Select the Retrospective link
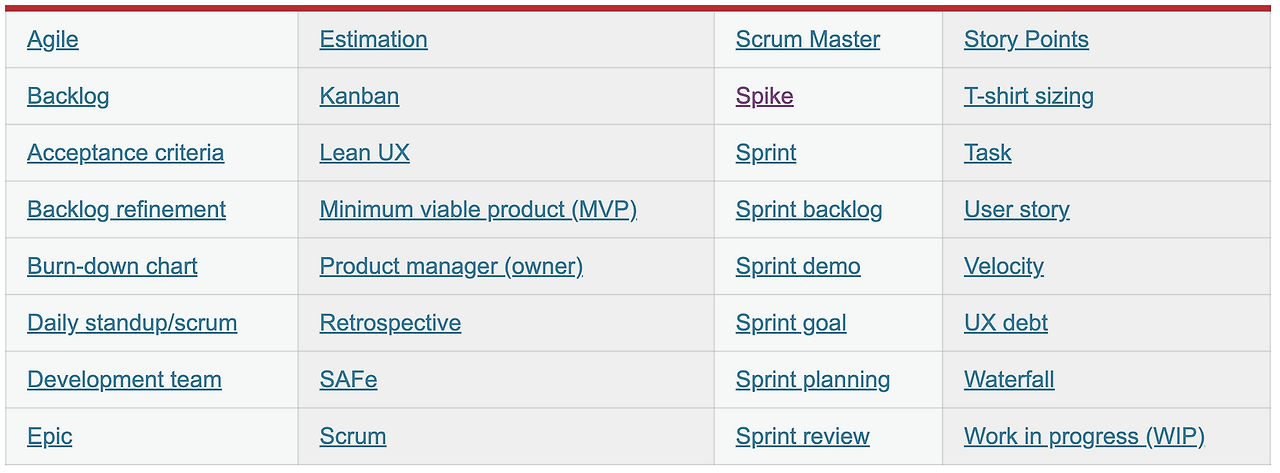 coord(390,324)
